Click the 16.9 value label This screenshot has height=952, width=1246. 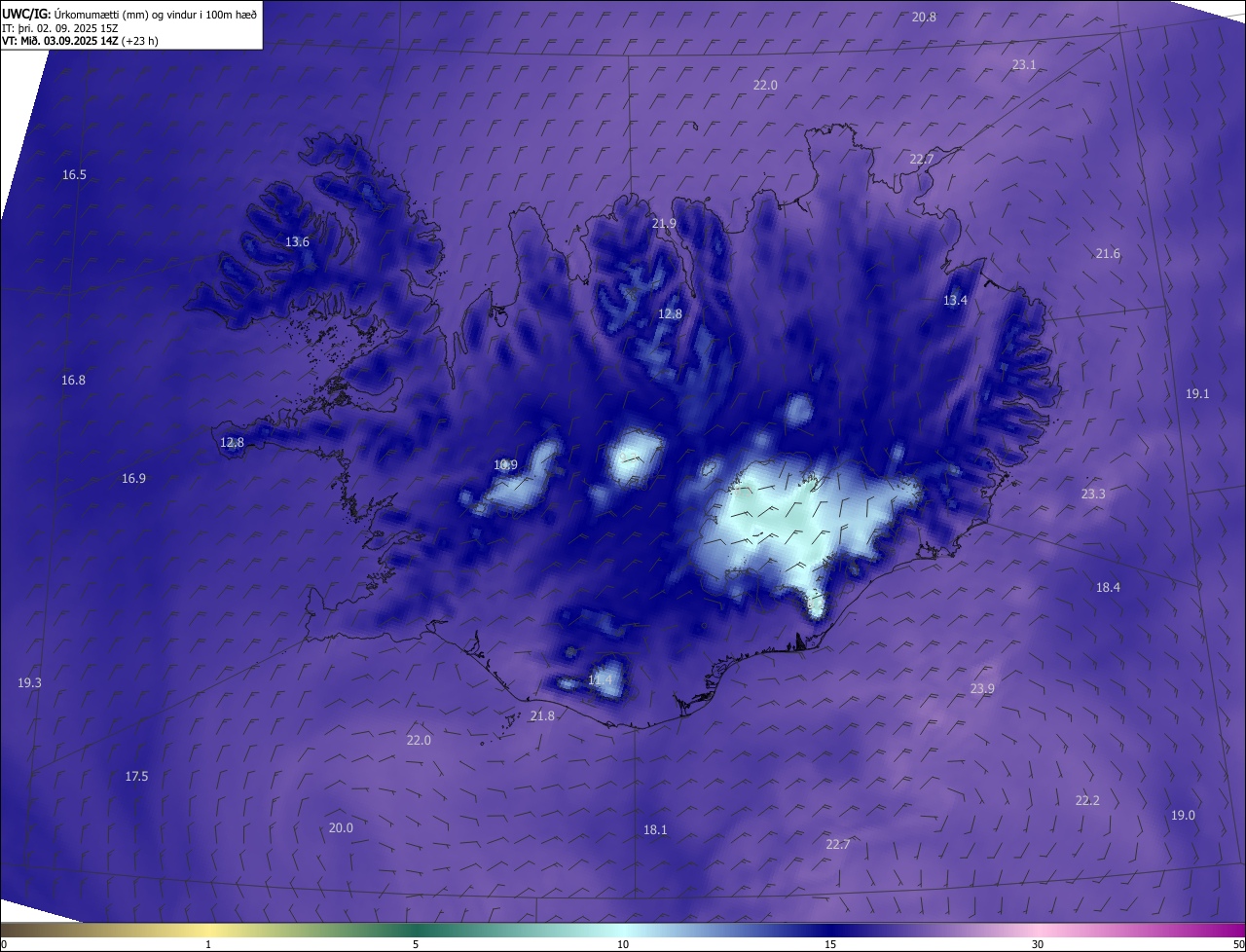click(x=133, y=479)
